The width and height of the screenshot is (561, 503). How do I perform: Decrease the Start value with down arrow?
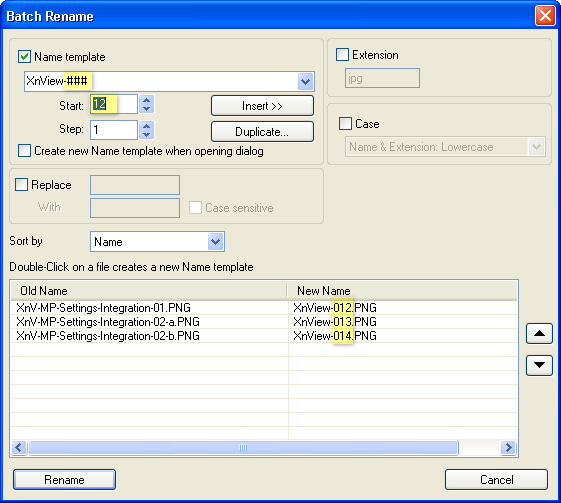(146, 109)
